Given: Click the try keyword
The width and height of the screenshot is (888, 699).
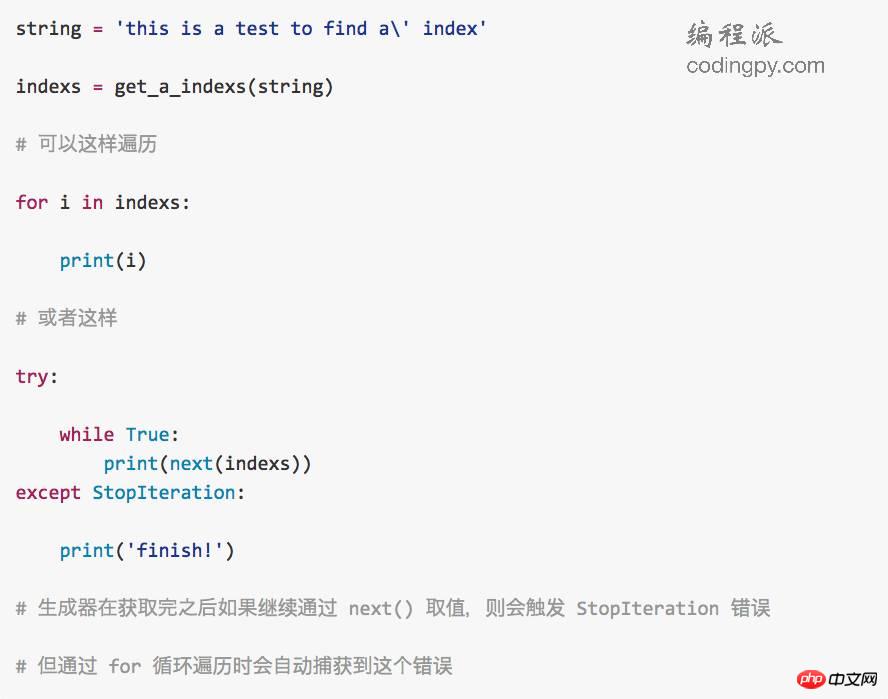Looking at the screenshot, I should point(32,377).
